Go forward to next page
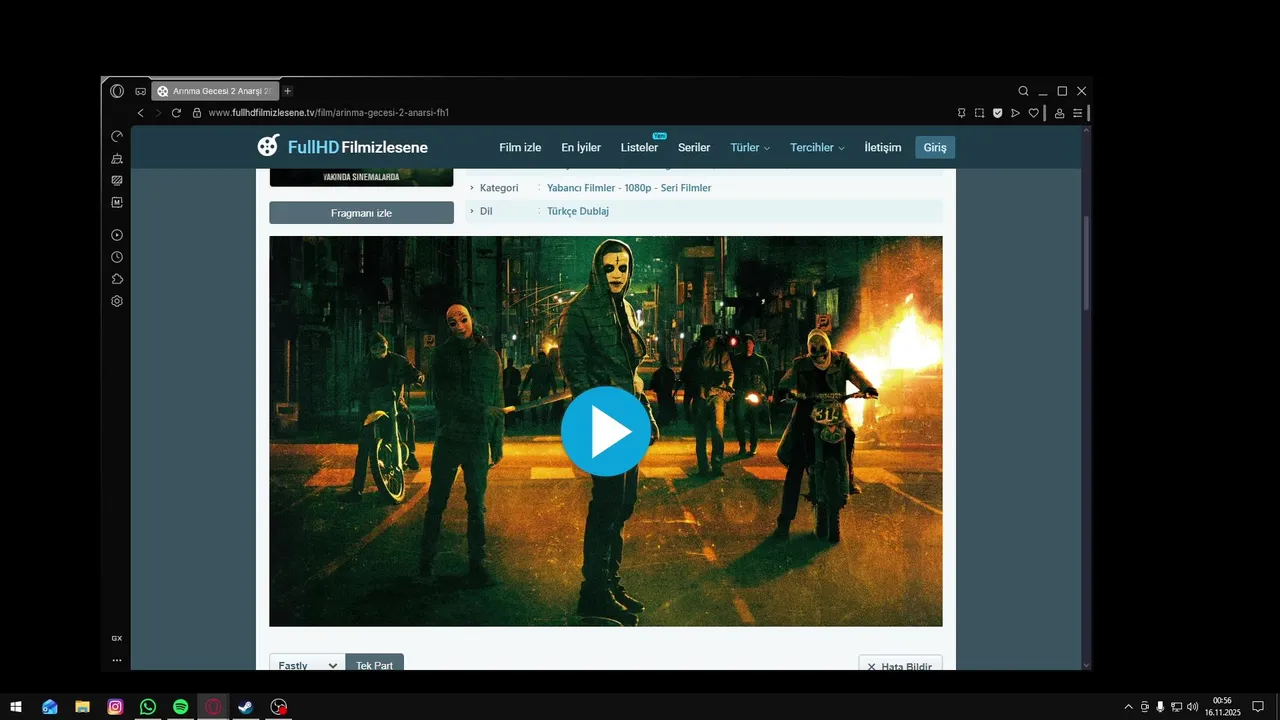The image size is (1280, 720). (x=158, y=113)
